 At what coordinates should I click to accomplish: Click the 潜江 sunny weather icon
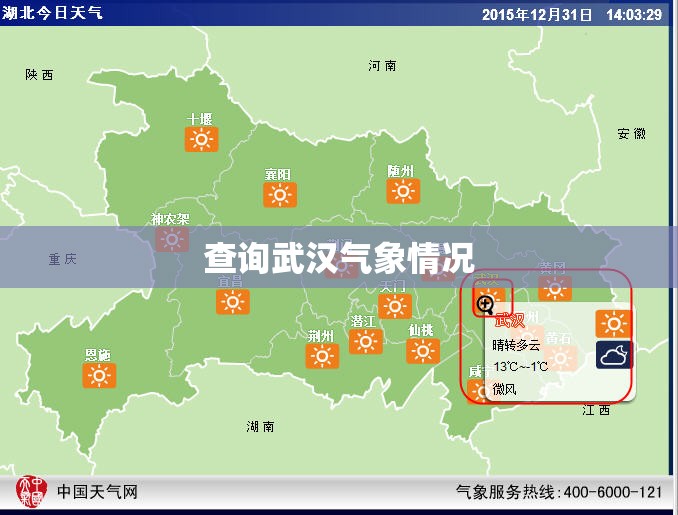(x=365, y=341)
